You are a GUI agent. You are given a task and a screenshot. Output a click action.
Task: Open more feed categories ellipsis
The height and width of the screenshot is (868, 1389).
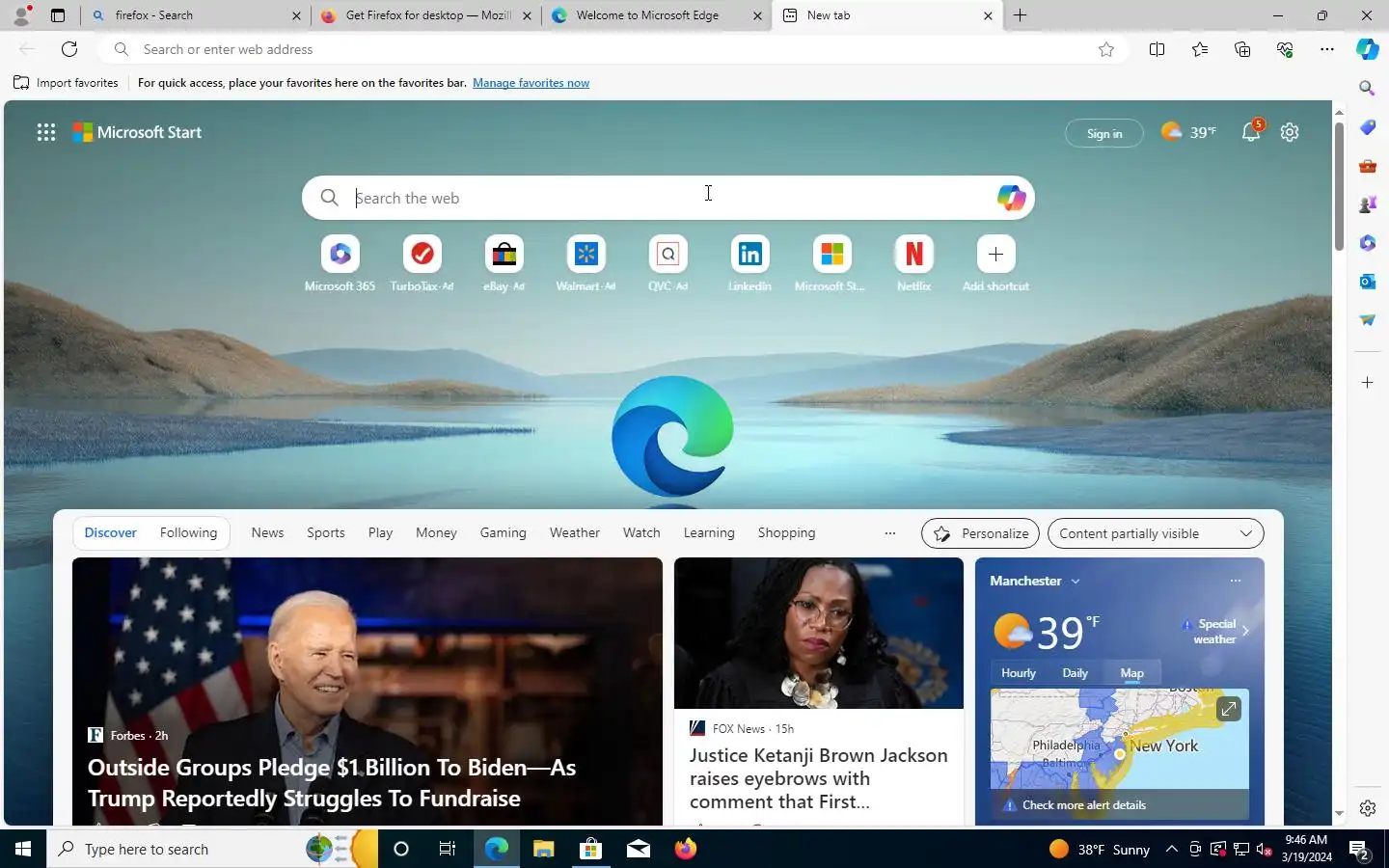(889, 533)
